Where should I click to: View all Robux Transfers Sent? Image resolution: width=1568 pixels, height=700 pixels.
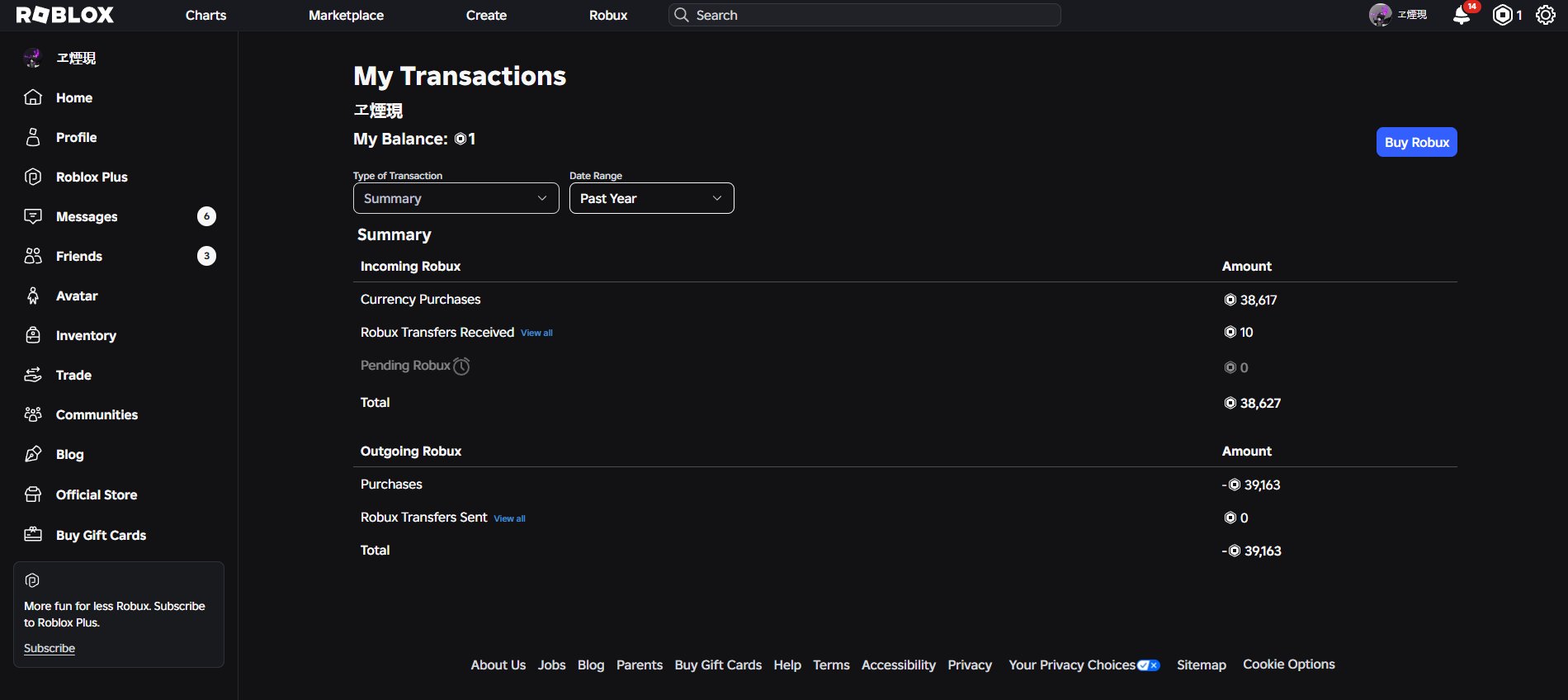click(x=509, y=518)
